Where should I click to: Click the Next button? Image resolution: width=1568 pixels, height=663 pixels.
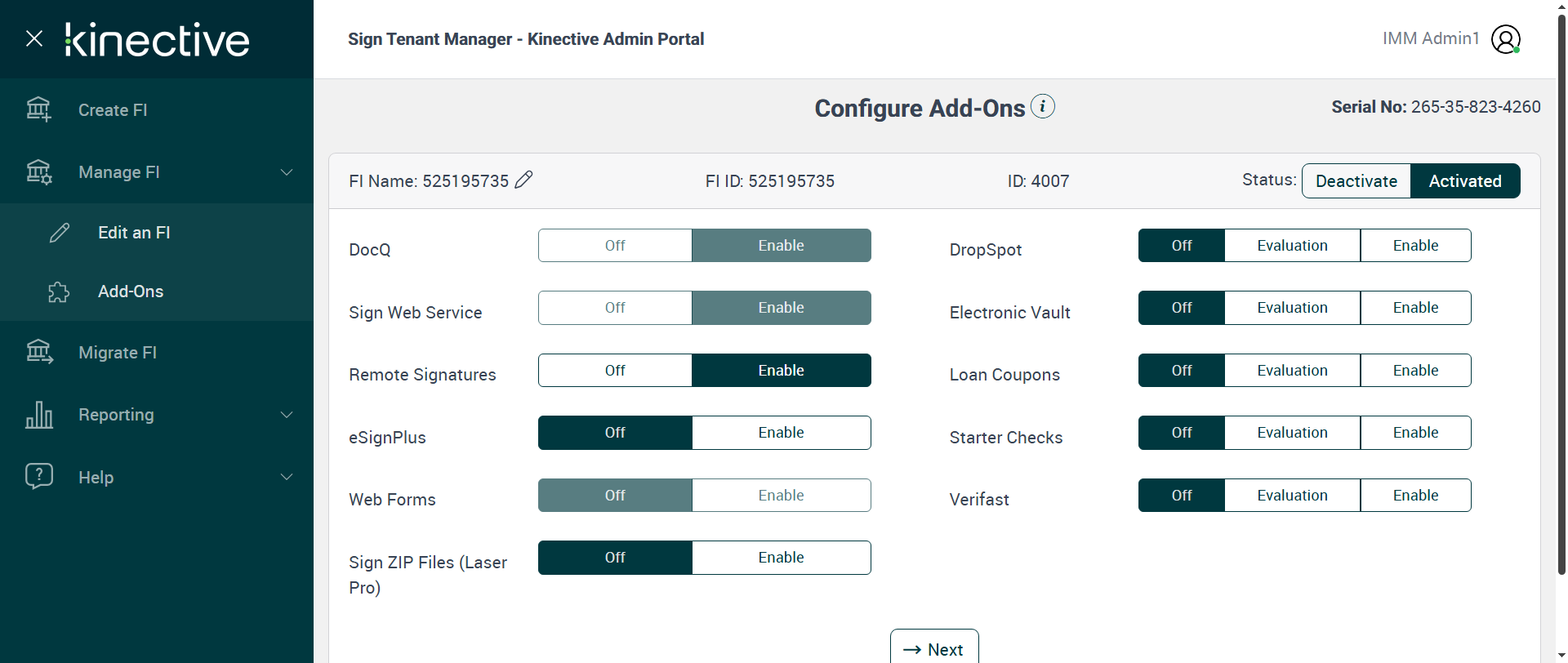tap(934, 649)
